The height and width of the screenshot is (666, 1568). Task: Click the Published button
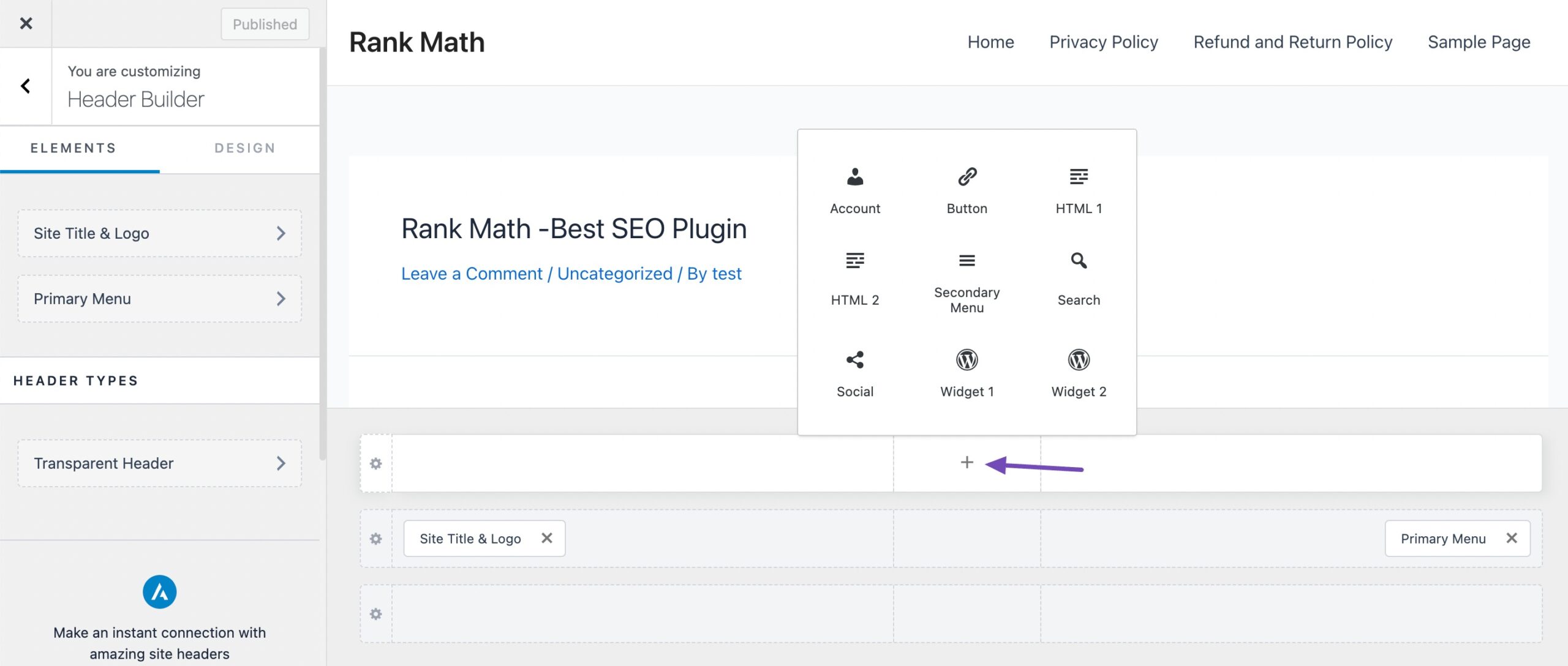point(265,24)
